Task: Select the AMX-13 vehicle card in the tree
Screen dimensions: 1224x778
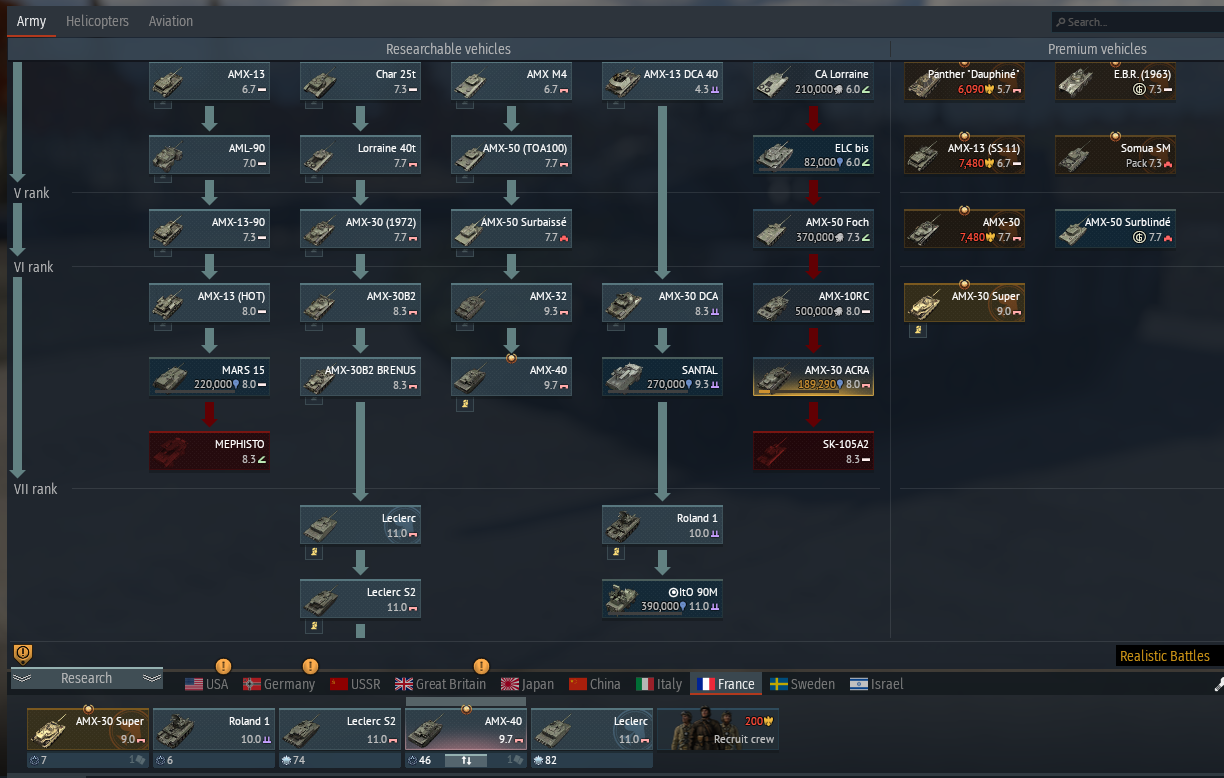Action: 209,81
